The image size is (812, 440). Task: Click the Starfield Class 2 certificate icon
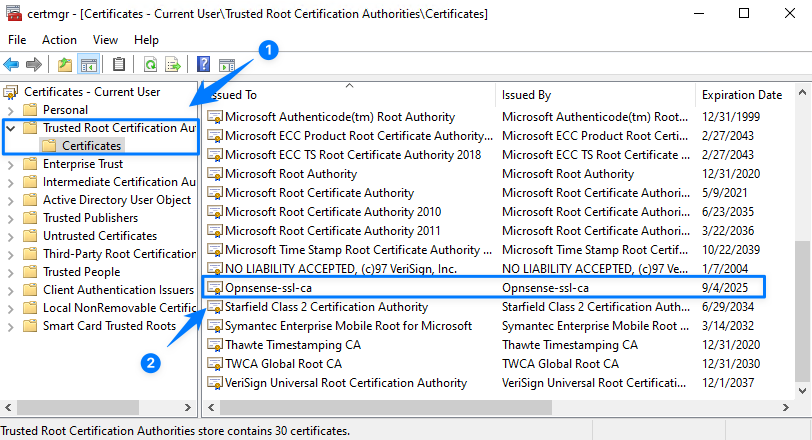215,307
